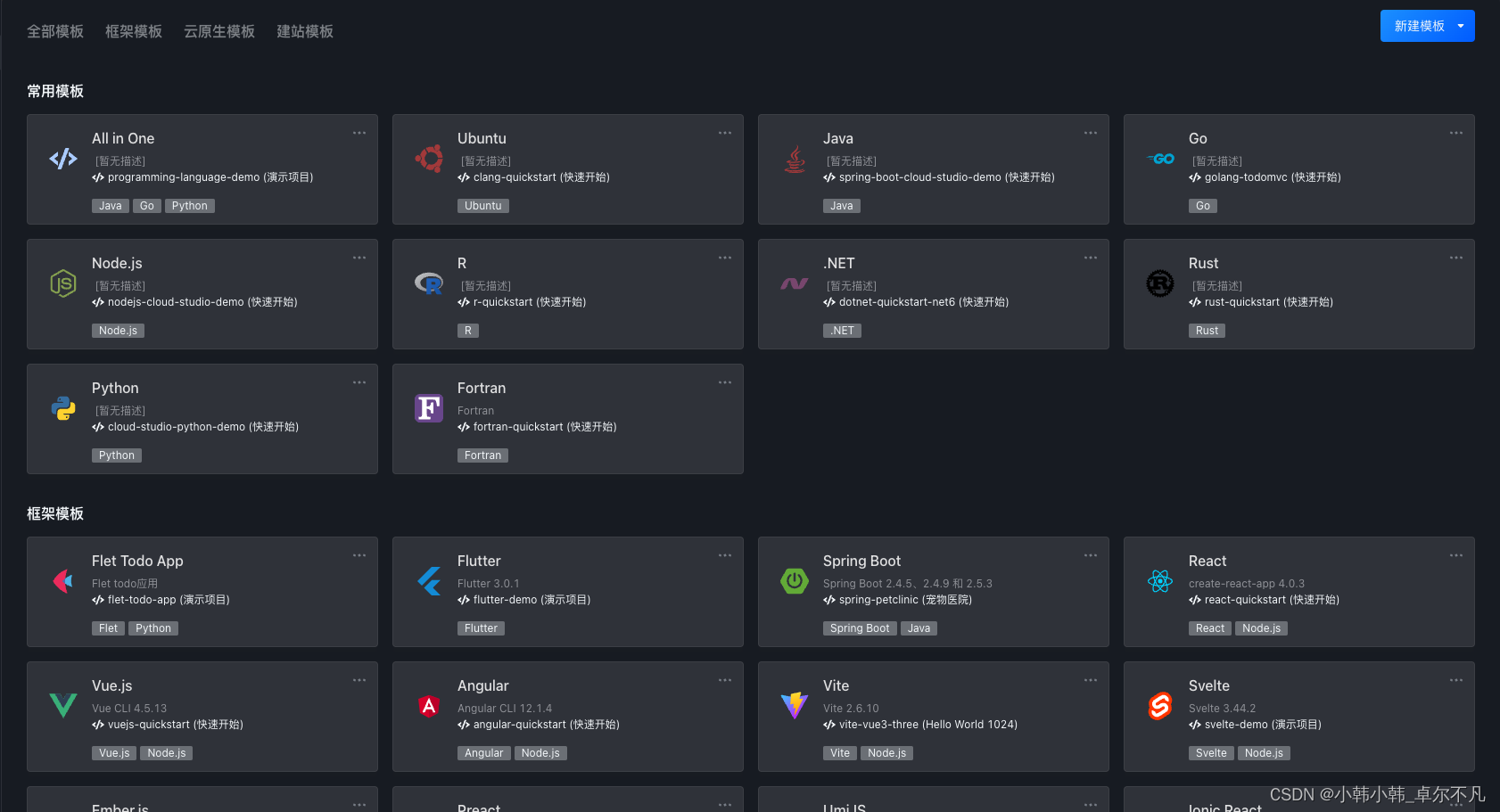The width and height of the screenshot is (1500, 812).
Task: Click the Ubuntu tag label
Action: [483, 206]
